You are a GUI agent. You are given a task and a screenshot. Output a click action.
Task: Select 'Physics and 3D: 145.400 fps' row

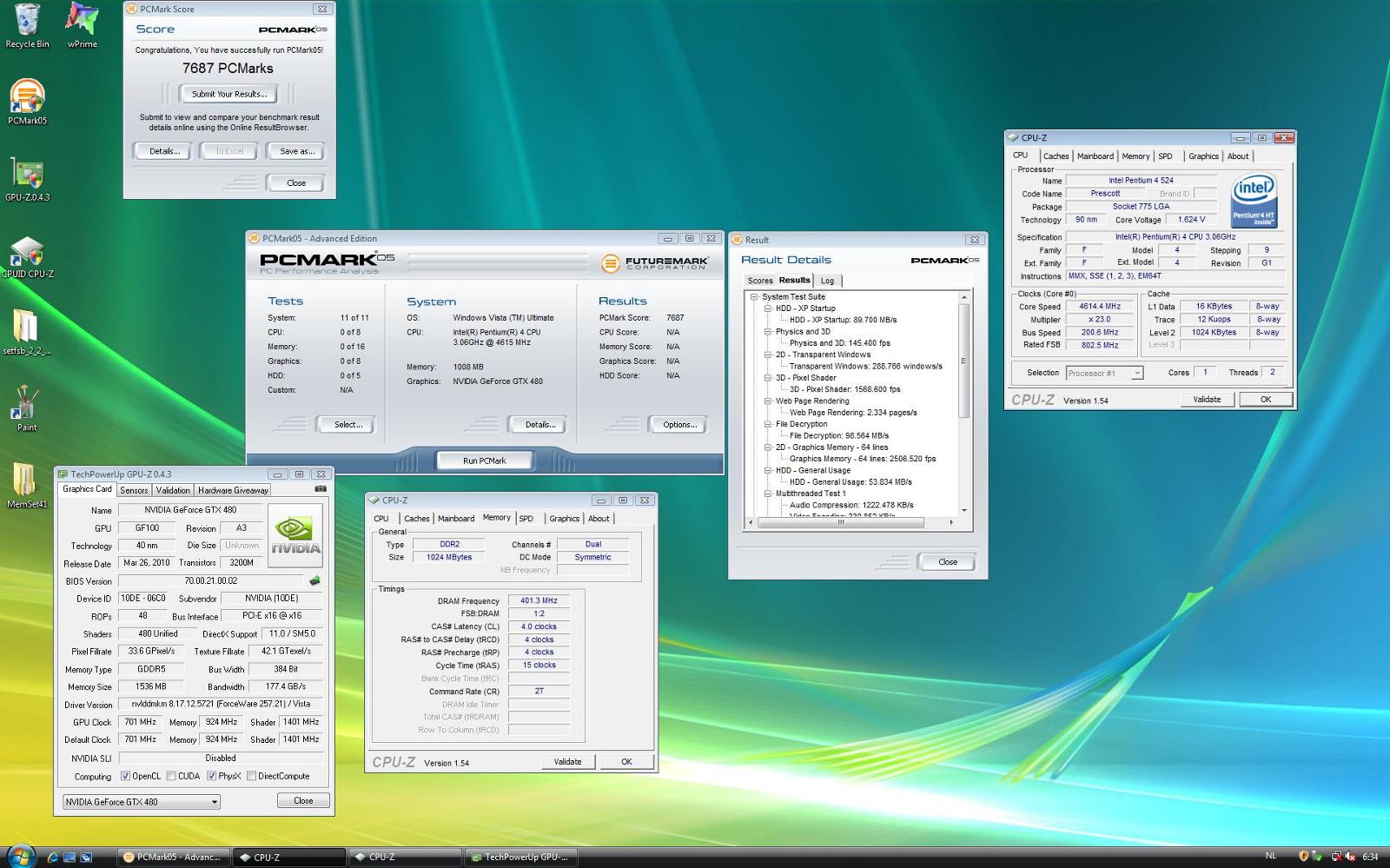839,343
